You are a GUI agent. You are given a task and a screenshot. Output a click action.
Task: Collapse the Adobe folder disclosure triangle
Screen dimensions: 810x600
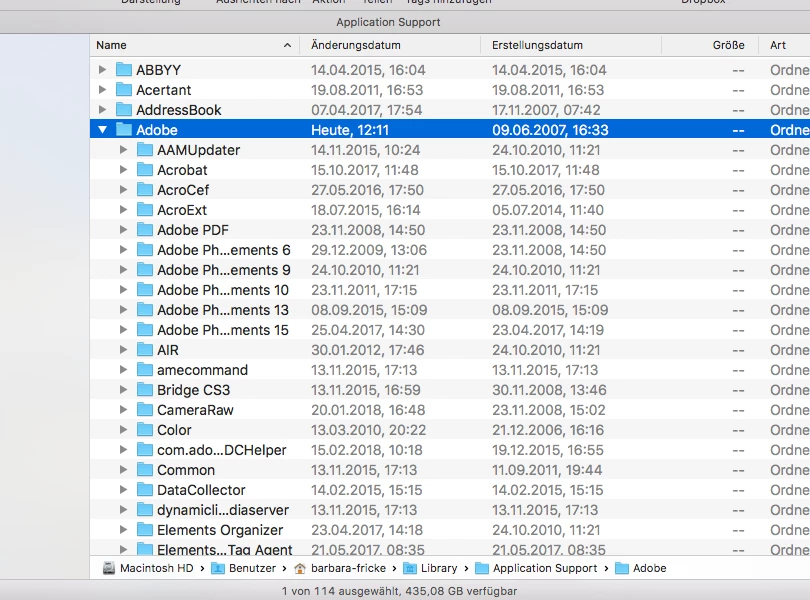102,130
